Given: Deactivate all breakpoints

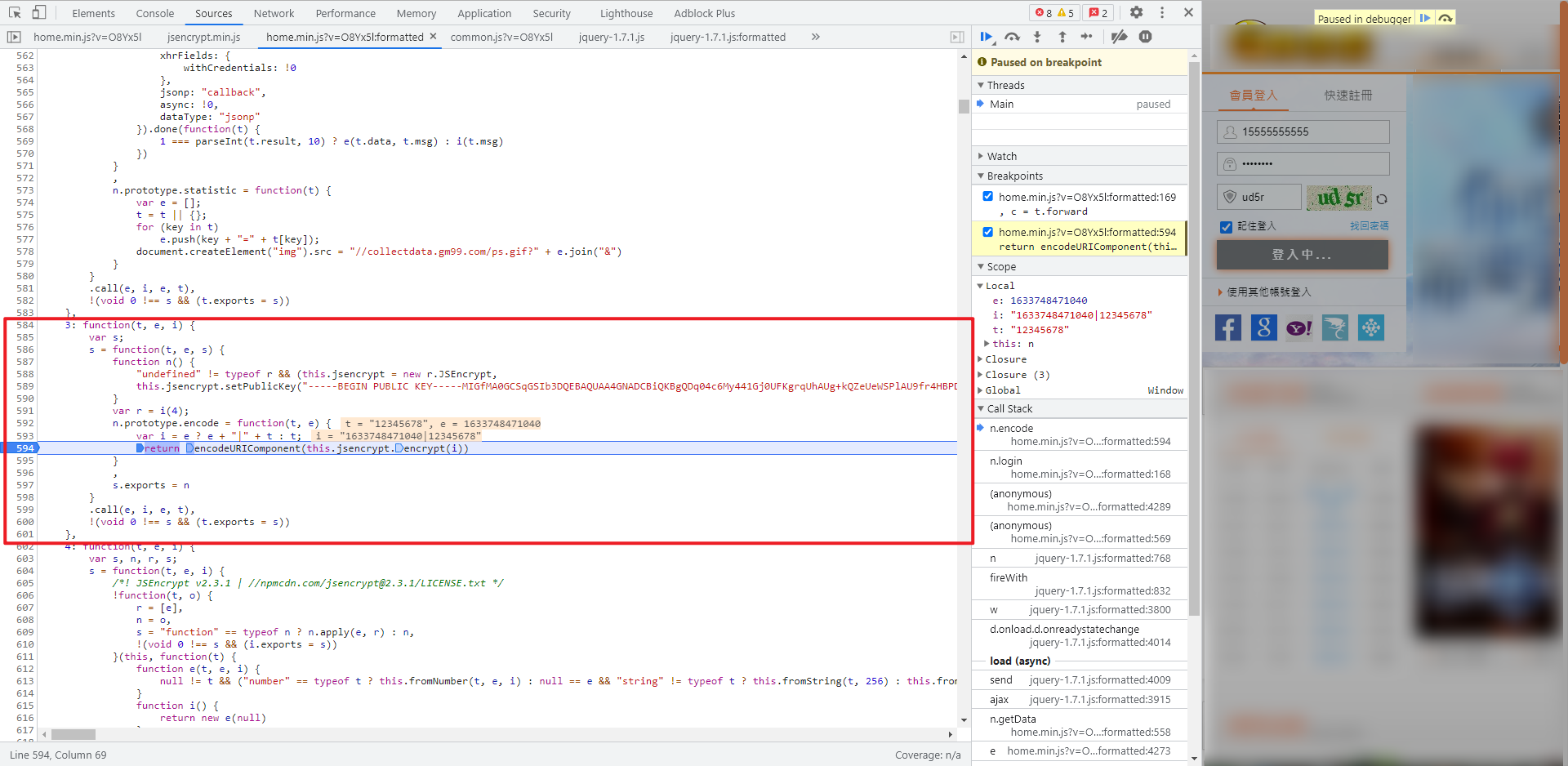Looking at the screenshot, I should [x=1120, y=37].
